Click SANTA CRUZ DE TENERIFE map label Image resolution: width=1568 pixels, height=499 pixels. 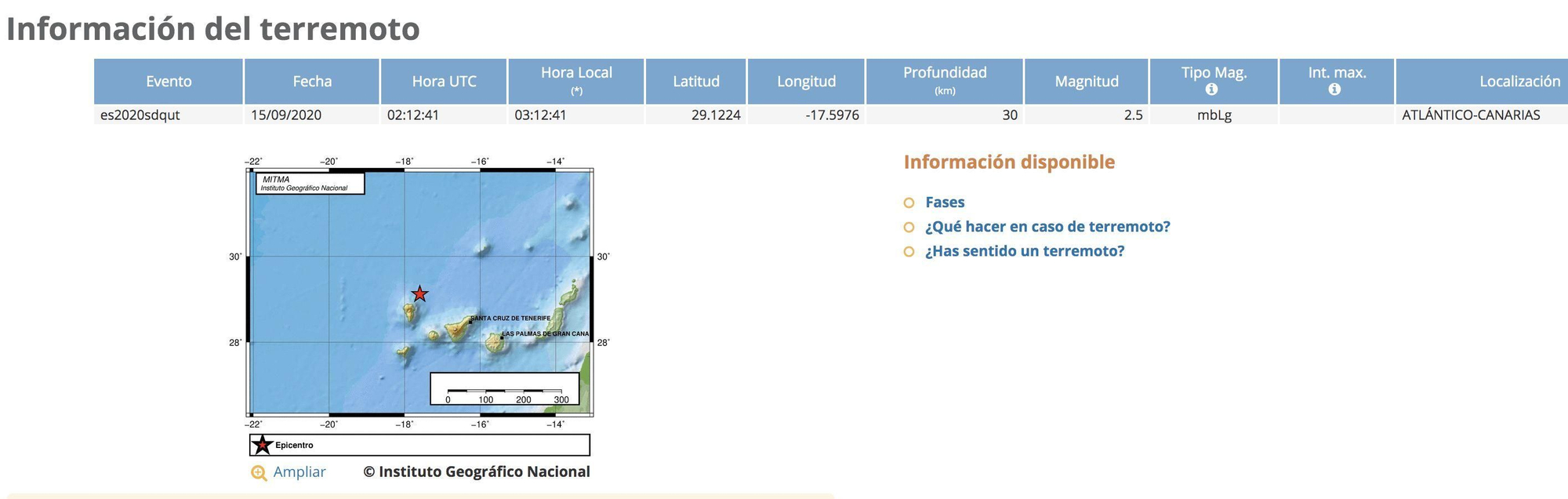coord(510,319)
